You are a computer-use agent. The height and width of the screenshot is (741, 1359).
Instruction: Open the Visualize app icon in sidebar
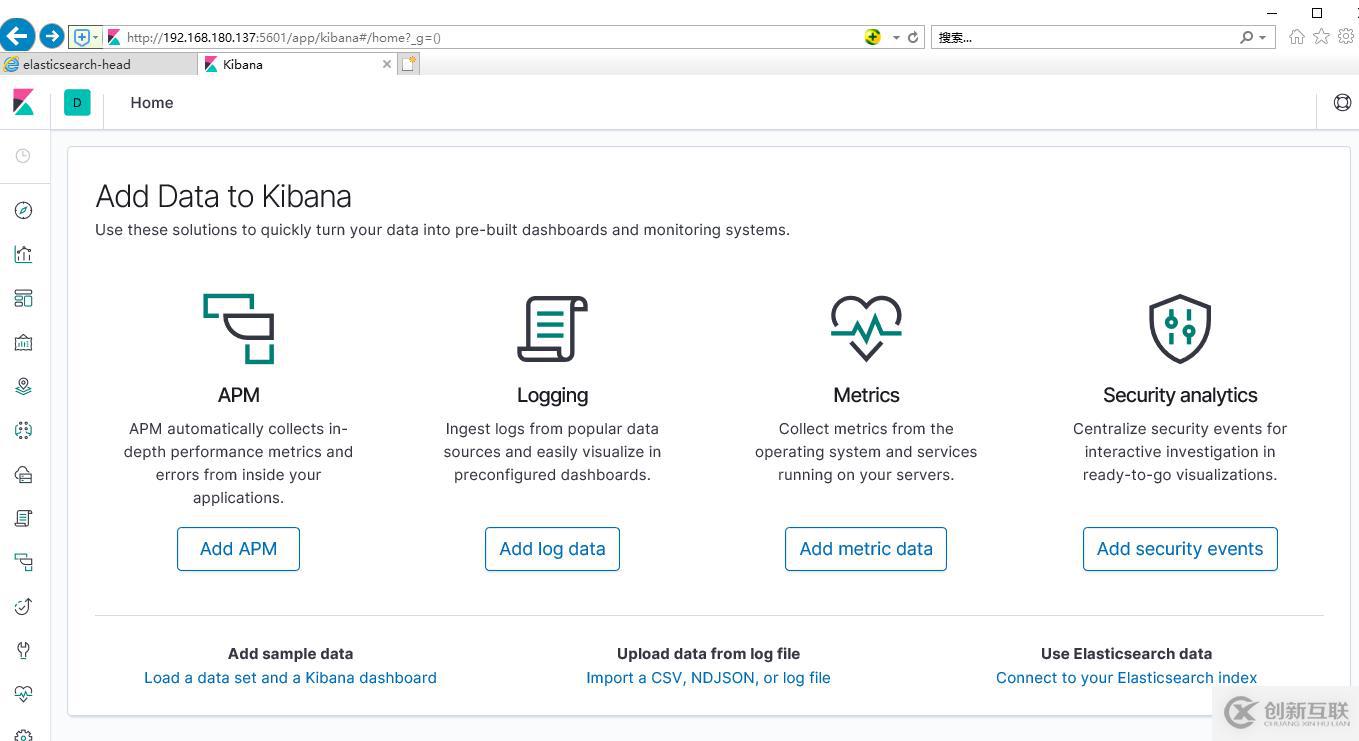pos(23,254)
